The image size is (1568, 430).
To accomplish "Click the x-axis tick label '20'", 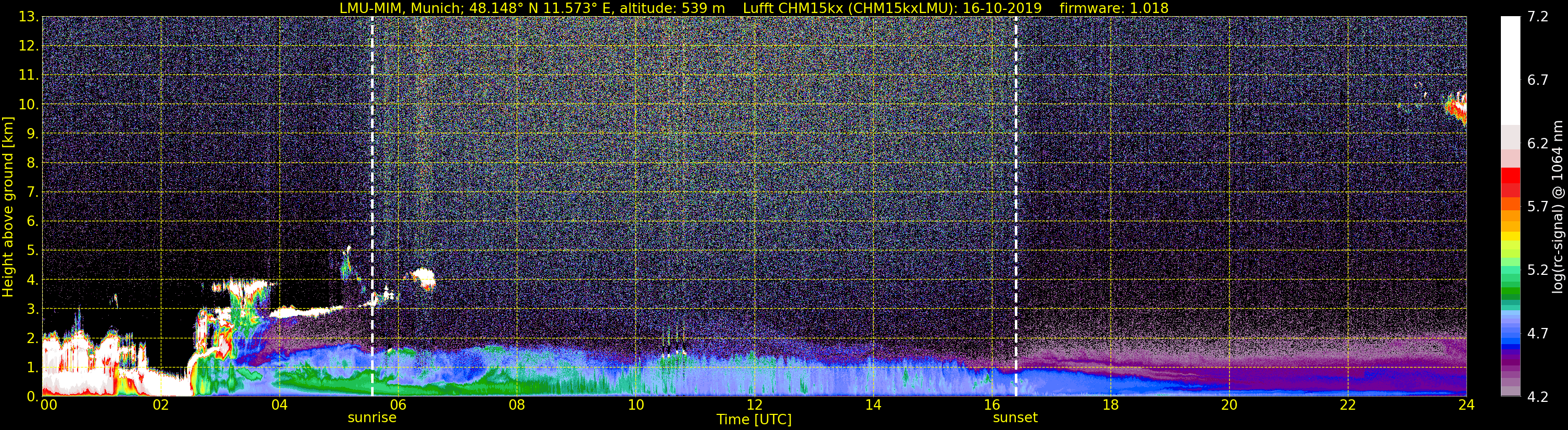I will coord(1229,405).
